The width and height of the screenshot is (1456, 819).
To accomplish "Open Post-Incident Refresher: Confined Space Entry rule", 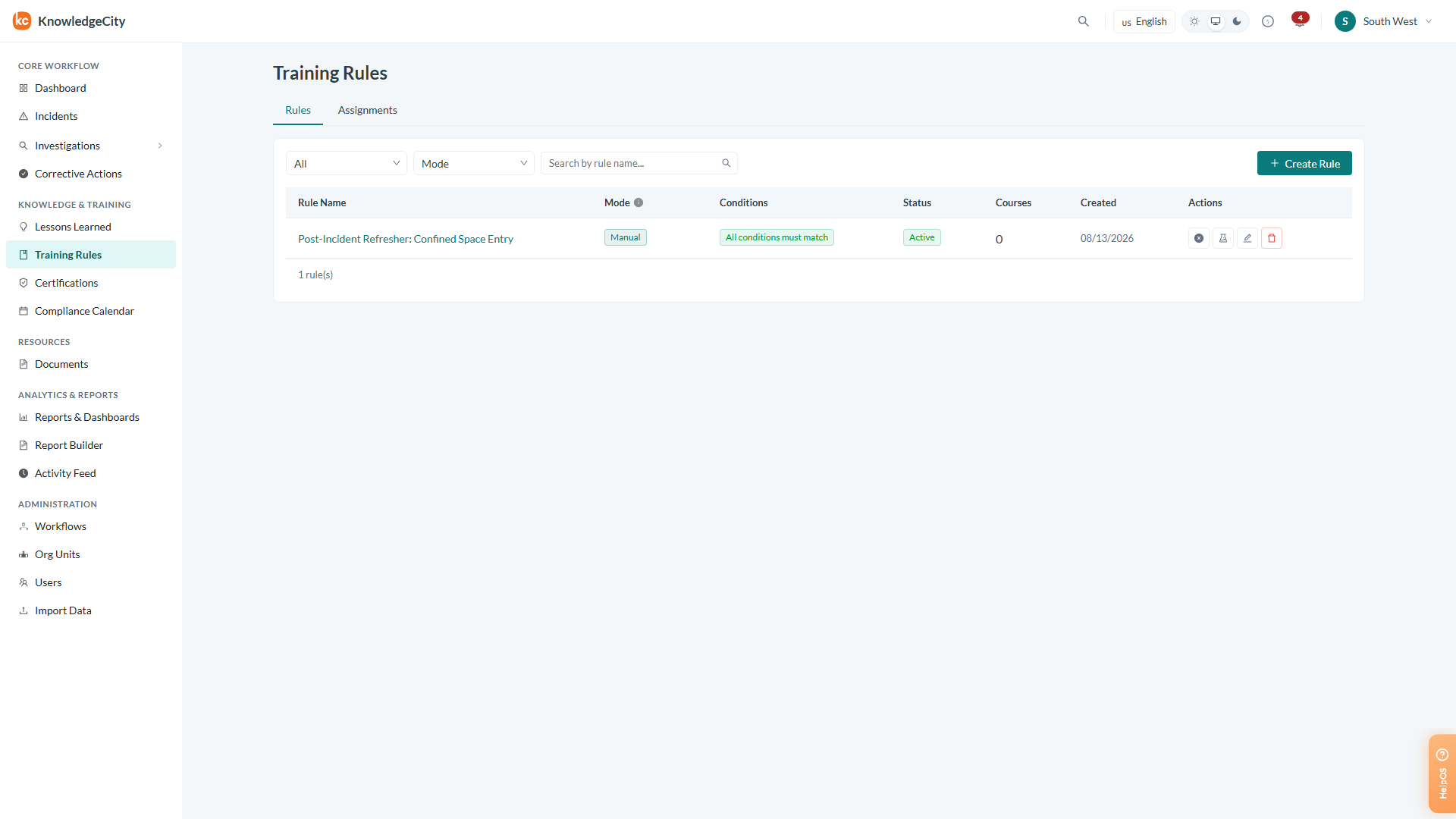I will pyautogui.click(x=406, y=239).
